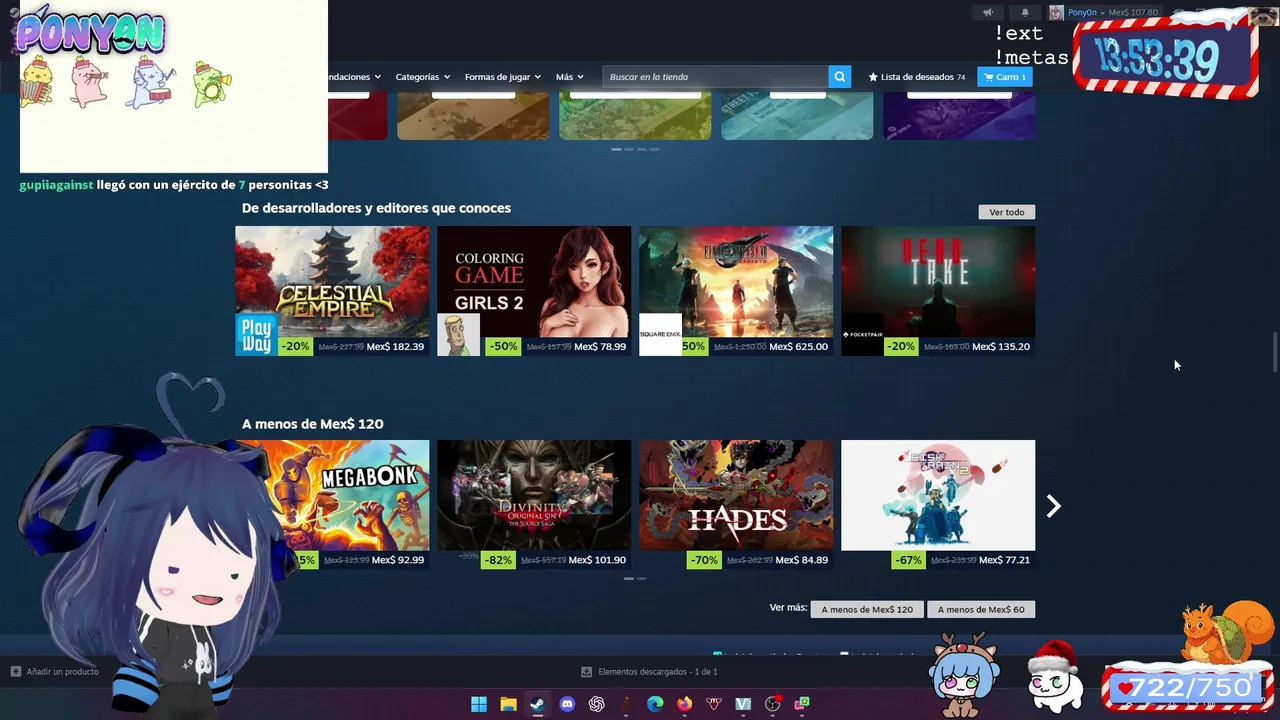This screenshot has width=1280, height=720.
Task: Open Firefox from the taskbar
Action: [x=684, y=704]
